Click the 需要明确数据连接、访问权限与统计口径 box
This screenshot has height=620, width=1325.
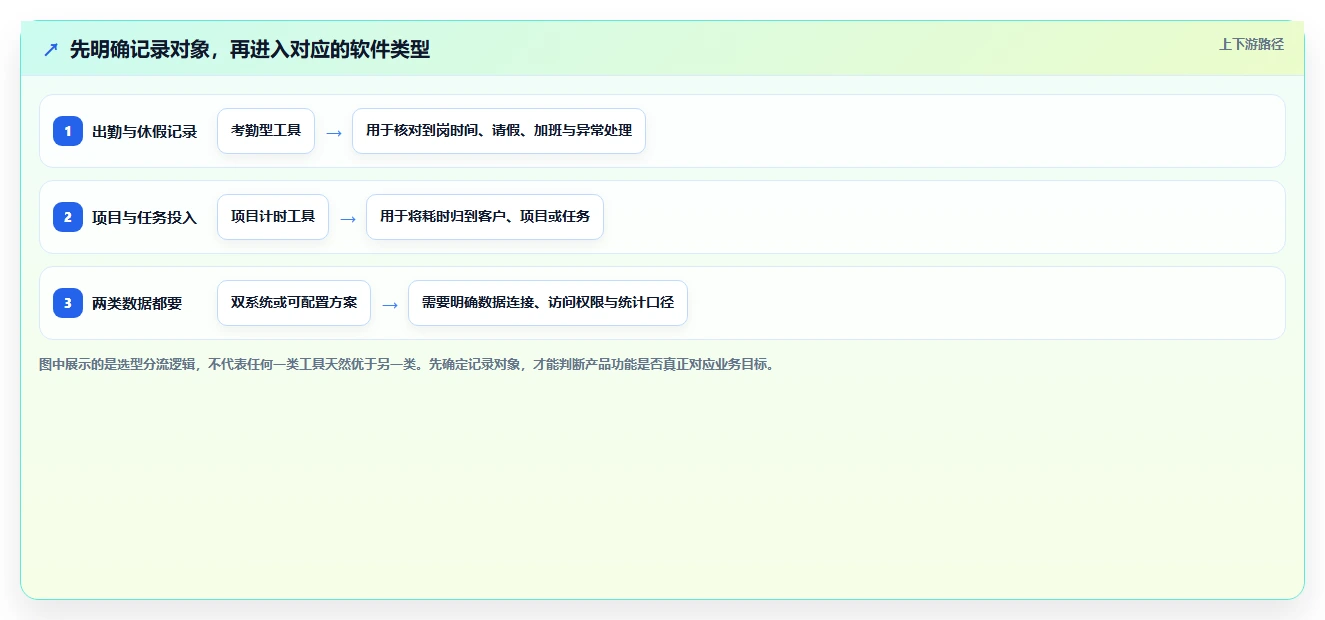click(x=548, y=303)
